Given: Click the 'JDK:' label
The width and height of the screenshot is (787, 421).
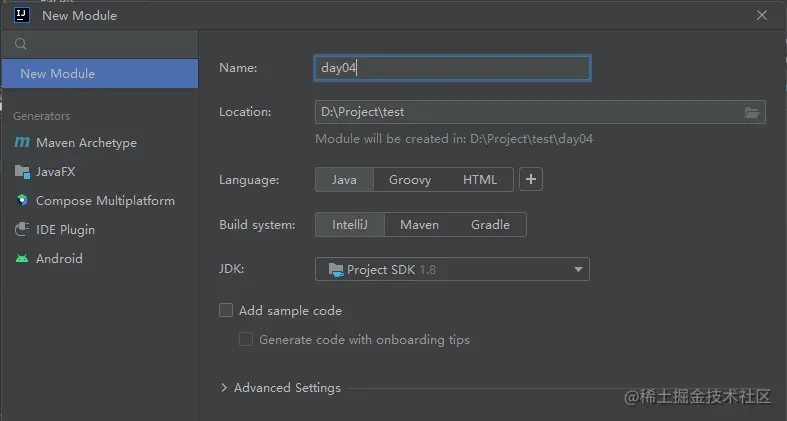Looking at the screenshot, I should 231,269.
